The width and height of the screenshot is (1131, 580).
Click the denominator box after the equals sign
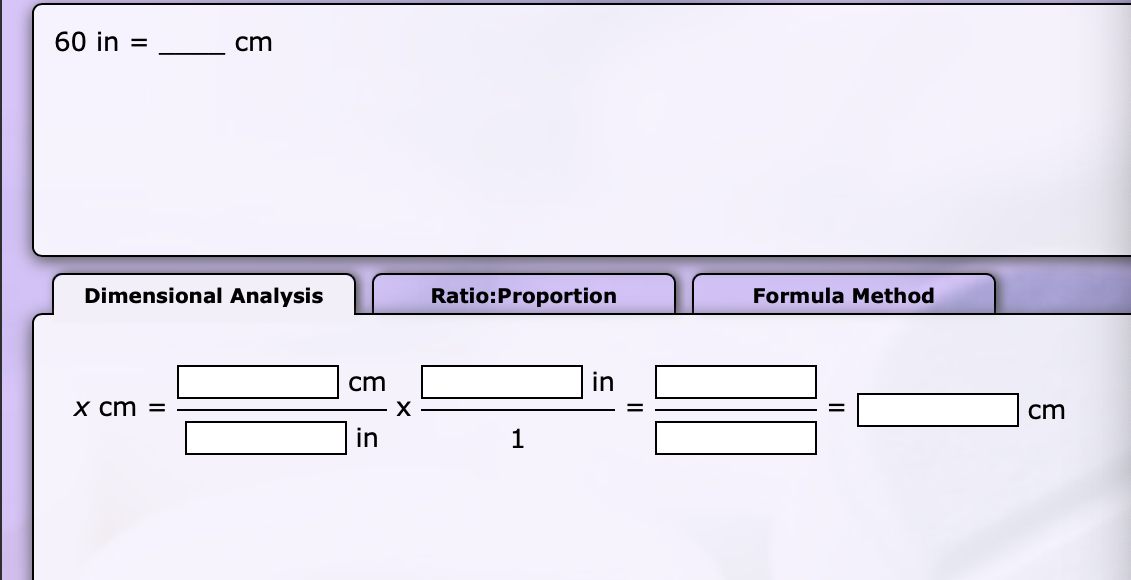click(735, 436)
